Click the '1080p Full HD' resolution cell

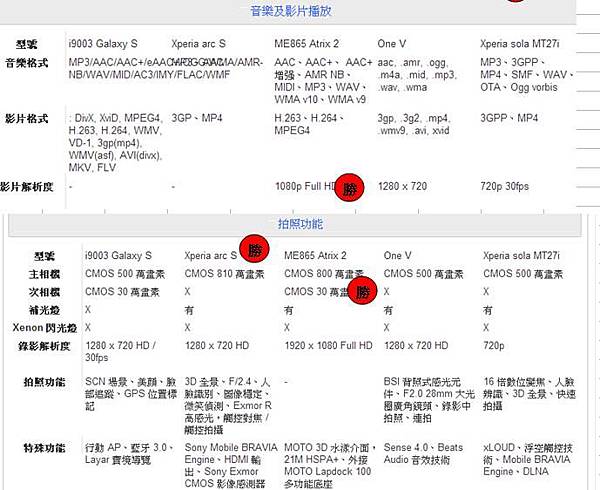[306, 187]
